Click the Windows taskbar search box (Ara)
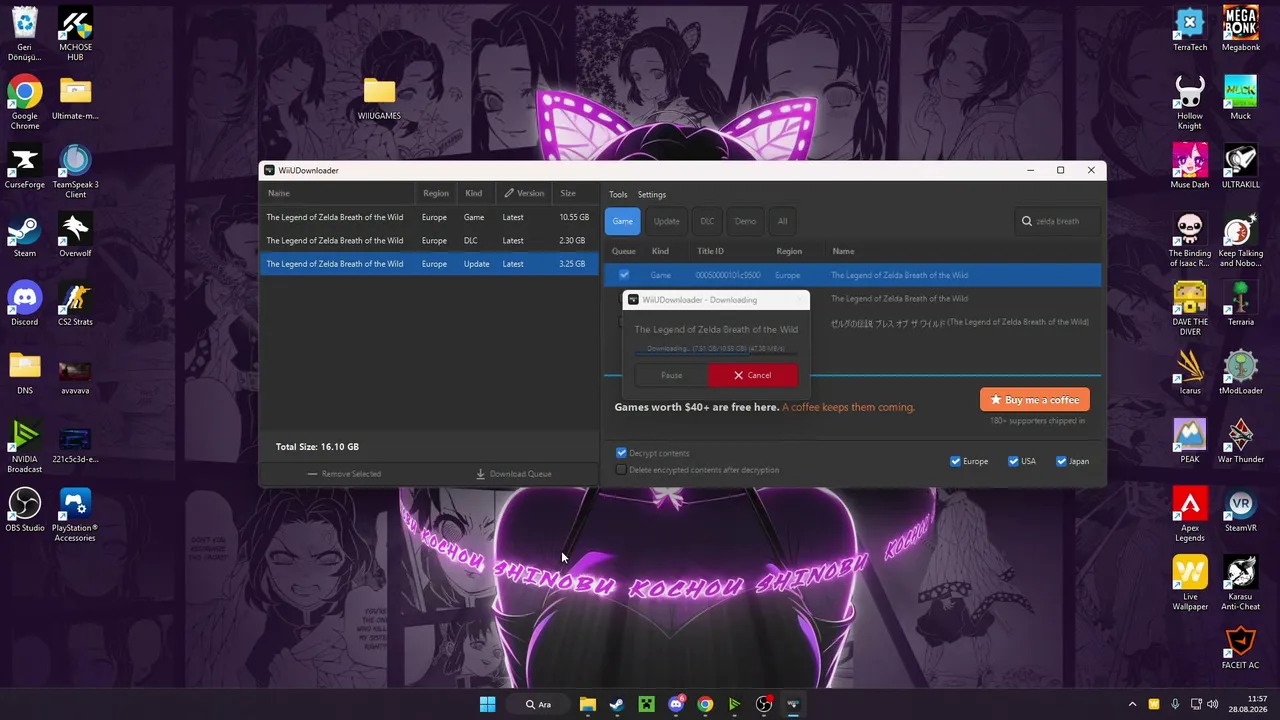Viewport: 1280px width, 720px height. [538, 704]
